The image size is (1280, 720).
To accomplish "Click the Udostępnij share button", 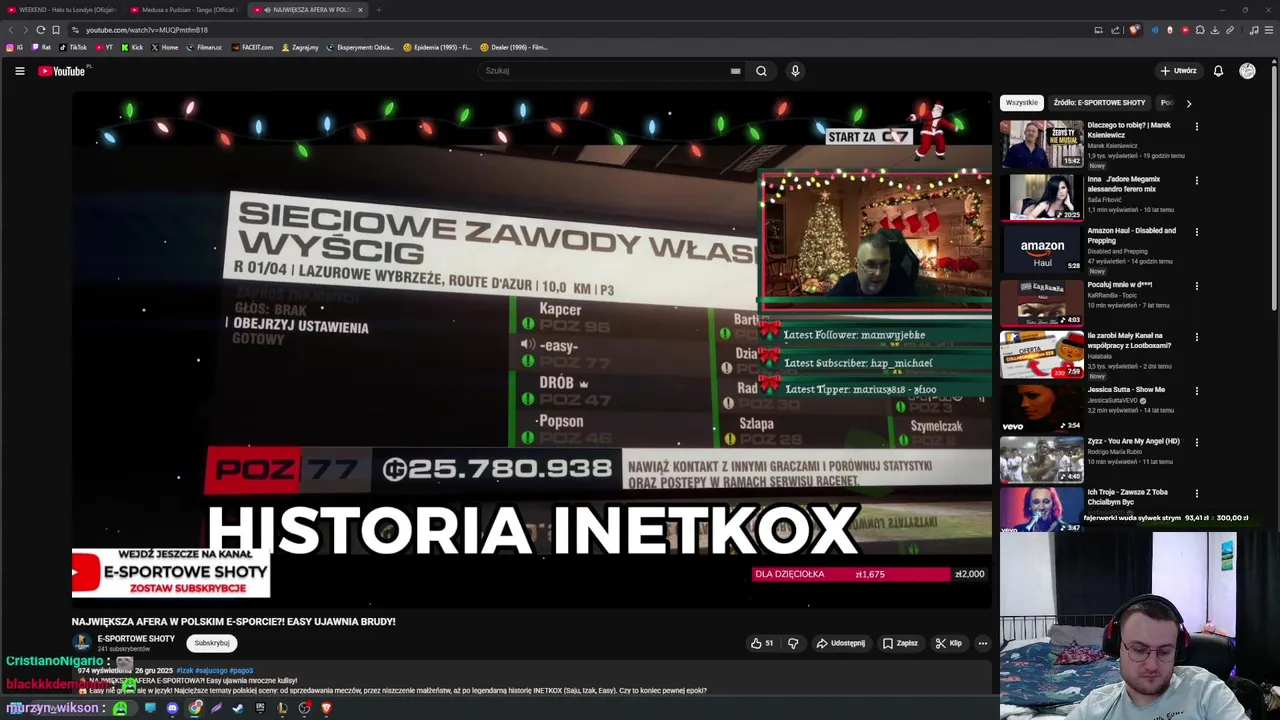I will (840, 643).
